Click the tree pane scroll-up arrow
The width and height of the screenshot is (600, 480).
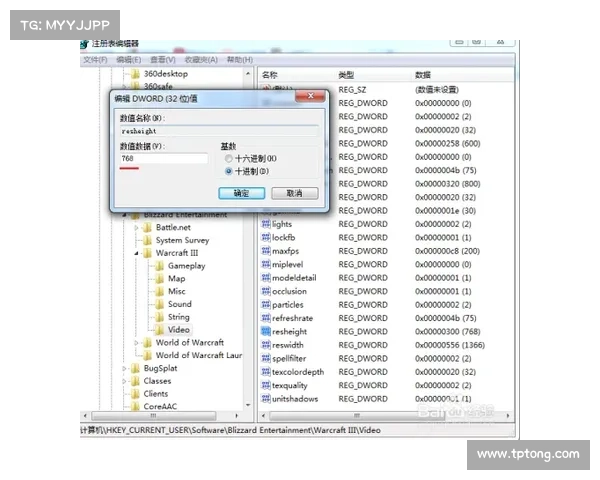(248, 73)
